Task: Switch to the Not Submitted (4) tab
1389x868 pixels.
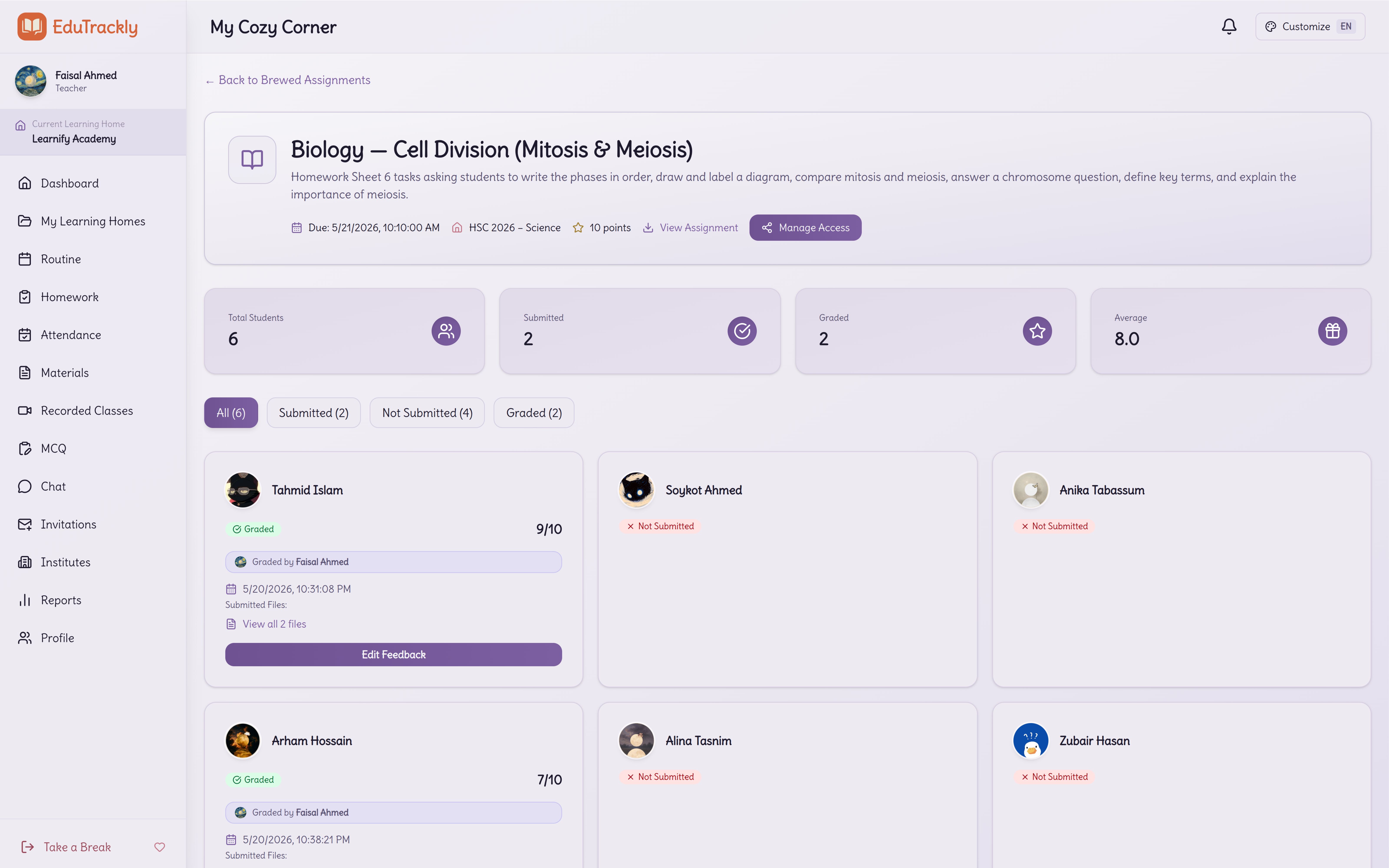Action: [x=427, y=413]
